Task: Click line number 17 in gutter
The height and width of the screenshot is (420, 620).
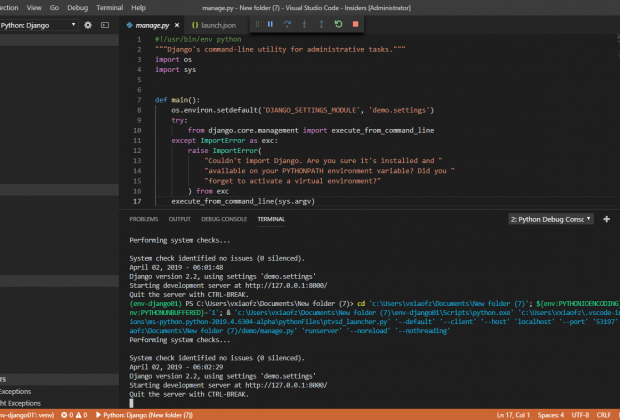Action: pyautogui.click(x=137, y=201)
